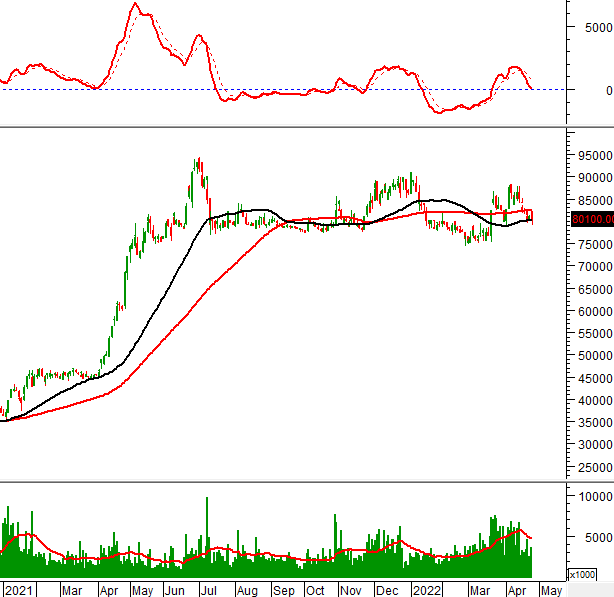Image resolution: width=614 pixels, height=597 pixels.
Task: Click the 25000 price axis value
Action: [x=595, y=467]
